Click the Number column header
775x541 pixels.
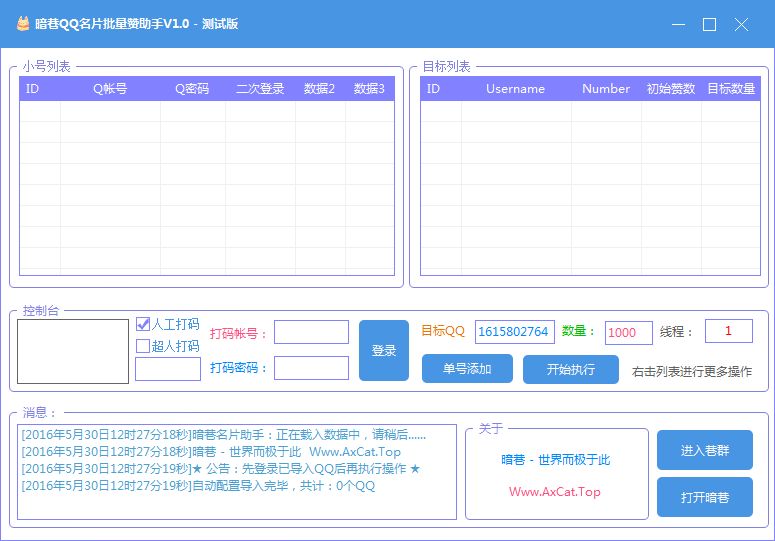606,89
